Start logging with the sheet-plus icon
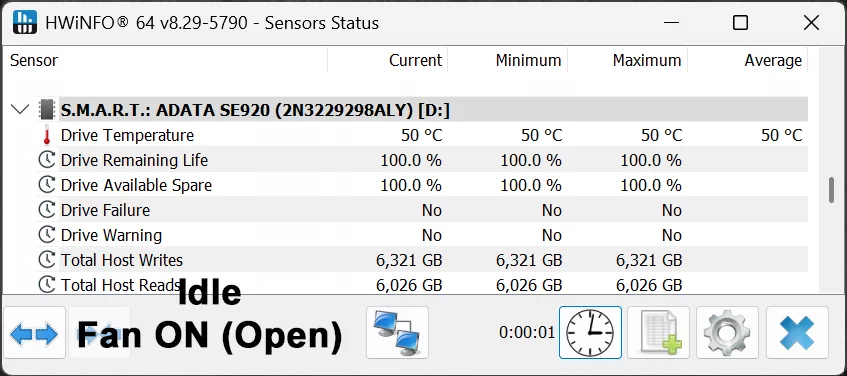847x376 pixels. point(658,333)
